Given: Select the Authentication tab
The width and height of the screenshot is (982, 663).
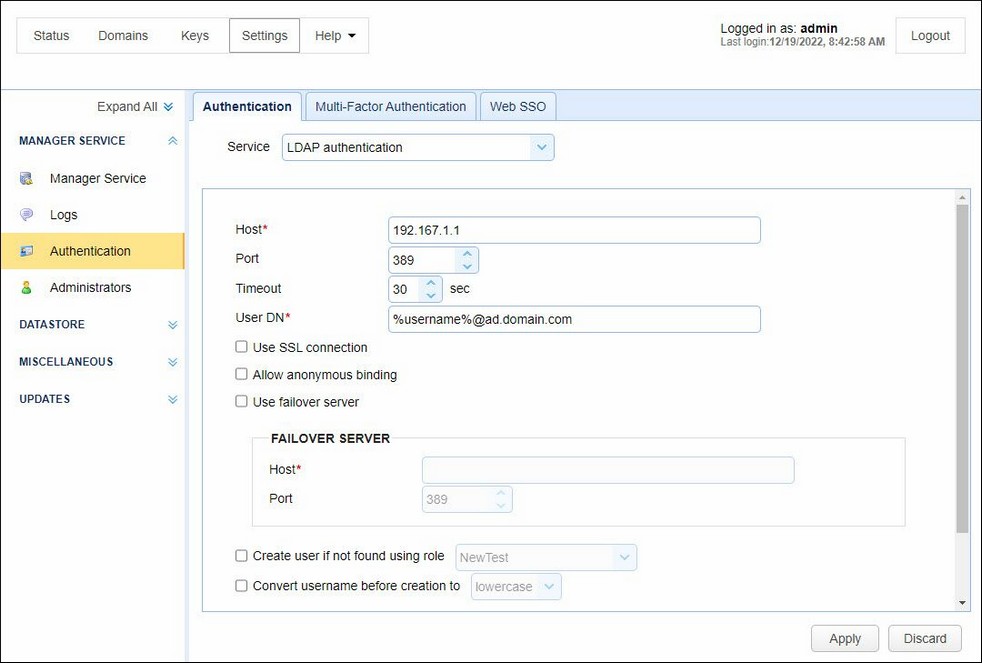Looking at the screenshot, I should [247, 106].
